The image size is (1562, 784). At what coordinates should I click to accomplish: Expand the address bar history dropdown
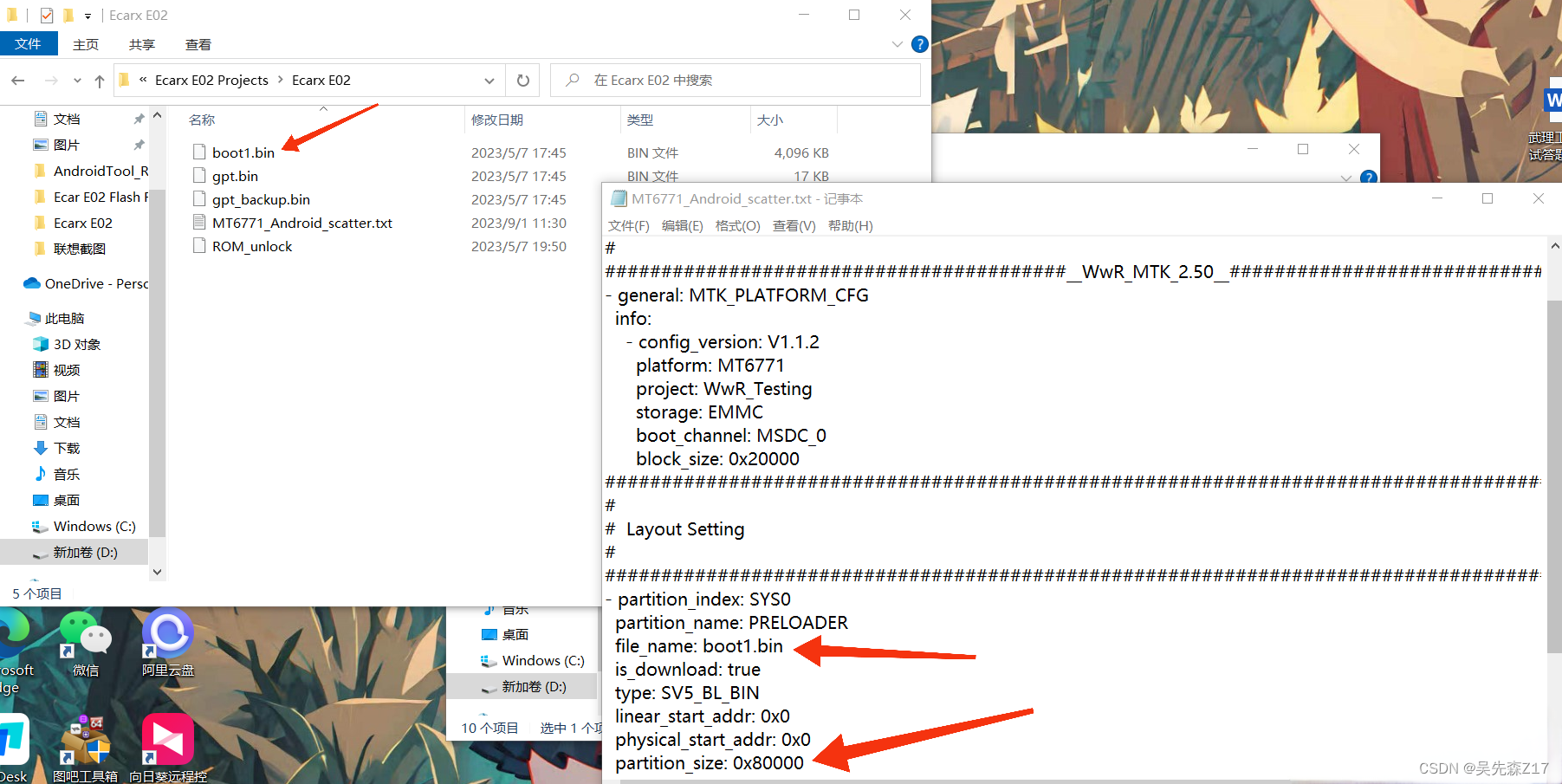click(x=489, y=81)
